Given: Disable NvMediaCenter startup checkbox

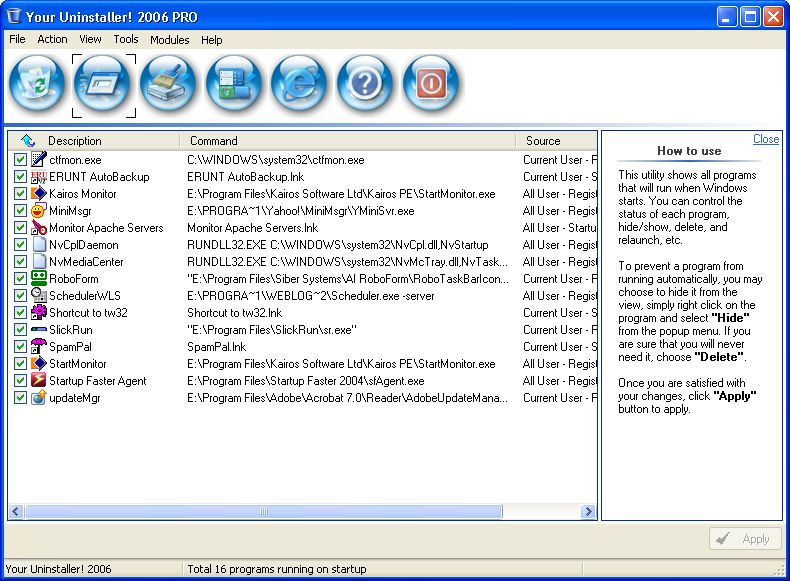Looking at the screenshot, I should [x=20, y=262].
